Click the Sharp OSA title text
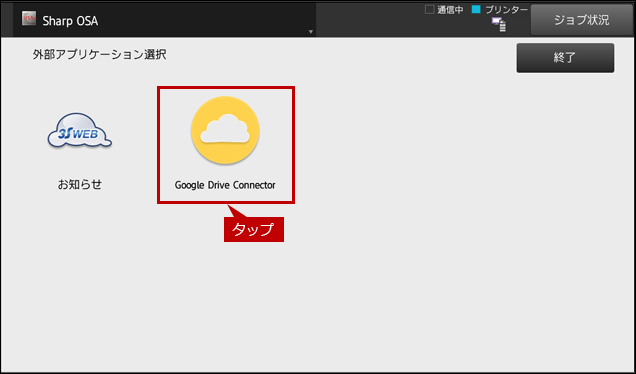 70,21
